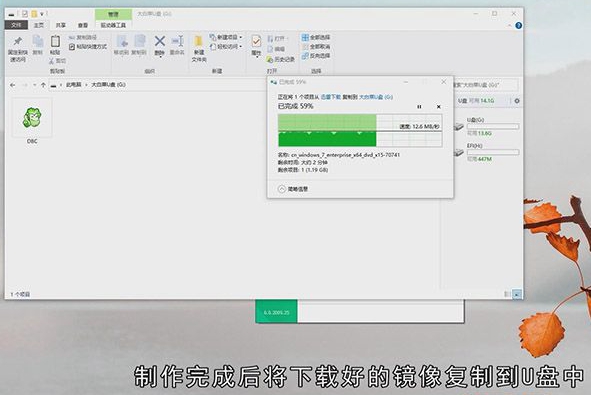Open the recent locations dropdown arrow
Image resolution: width=591 pixels, height=395 pixels.
click(x=35, y=85)
